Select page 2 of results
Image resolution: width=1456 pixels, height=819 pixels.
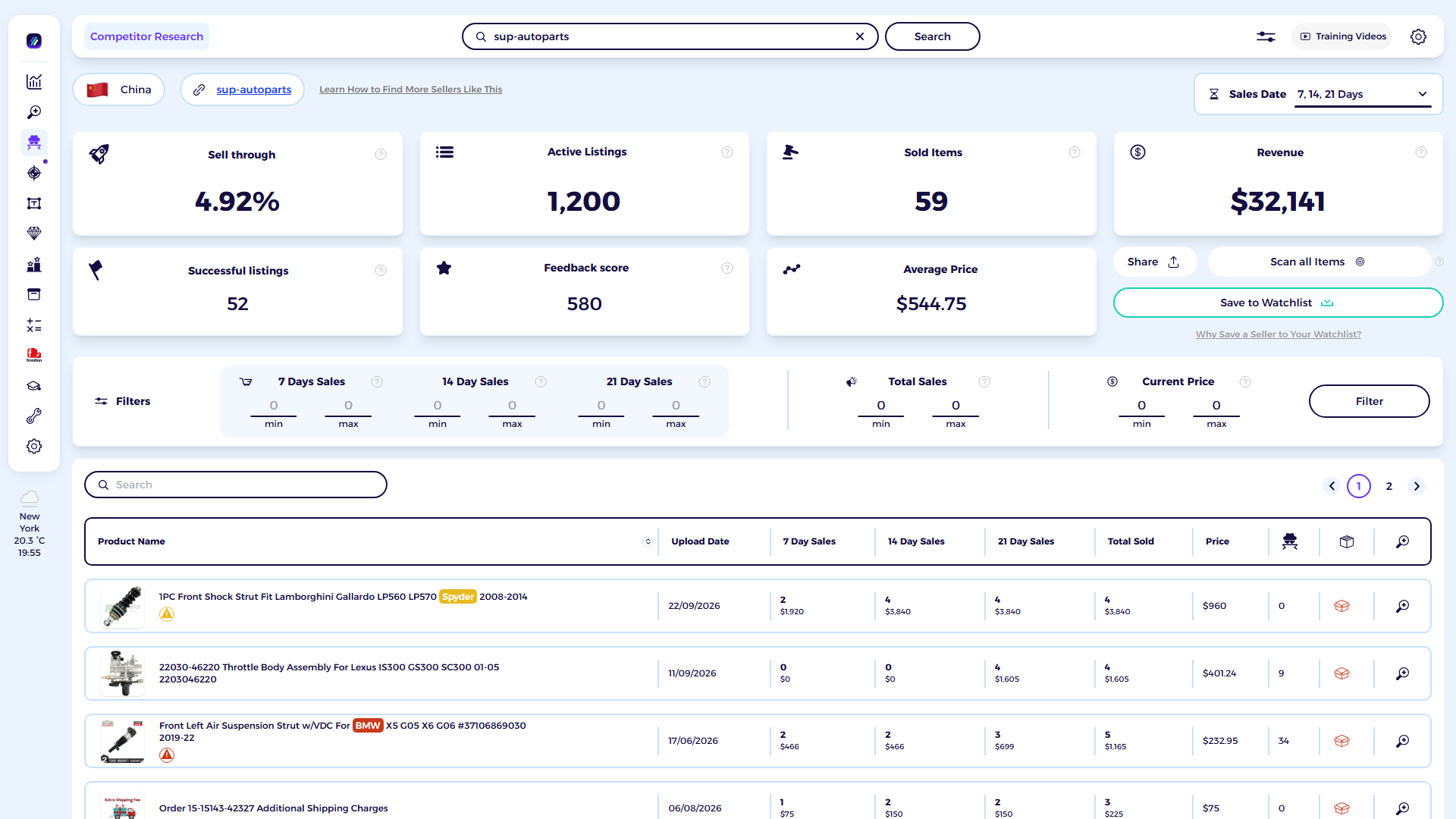tap(1389, 486)
